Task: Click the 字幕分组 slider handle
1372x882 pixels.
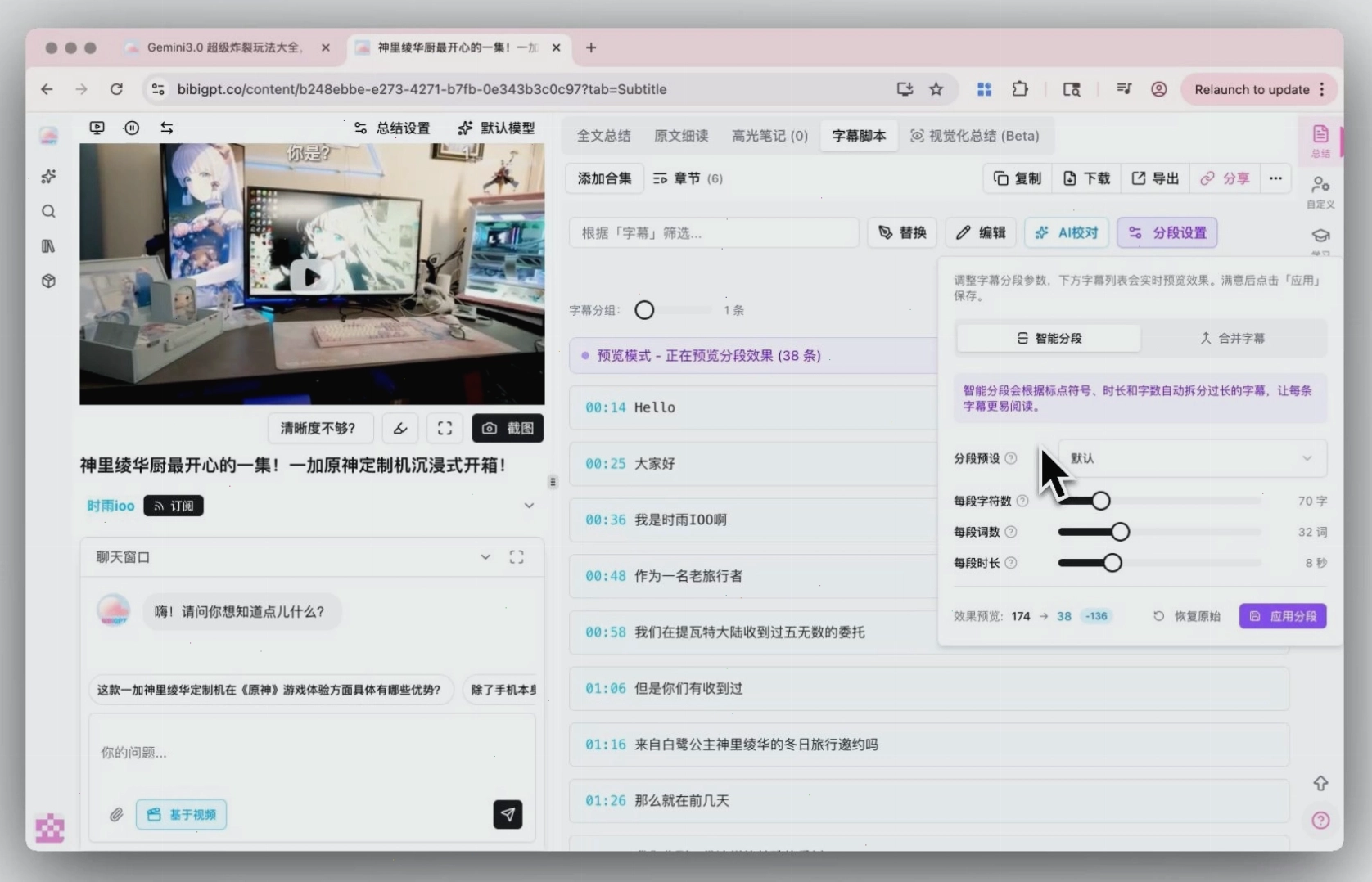Action: tap(644, 310)
